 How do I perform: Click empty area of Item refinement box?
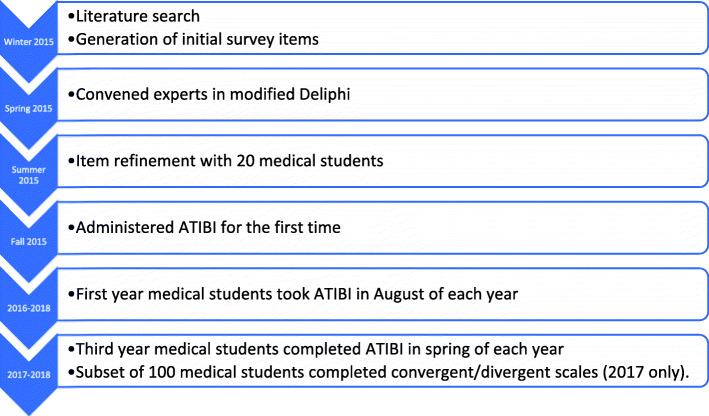543,161
